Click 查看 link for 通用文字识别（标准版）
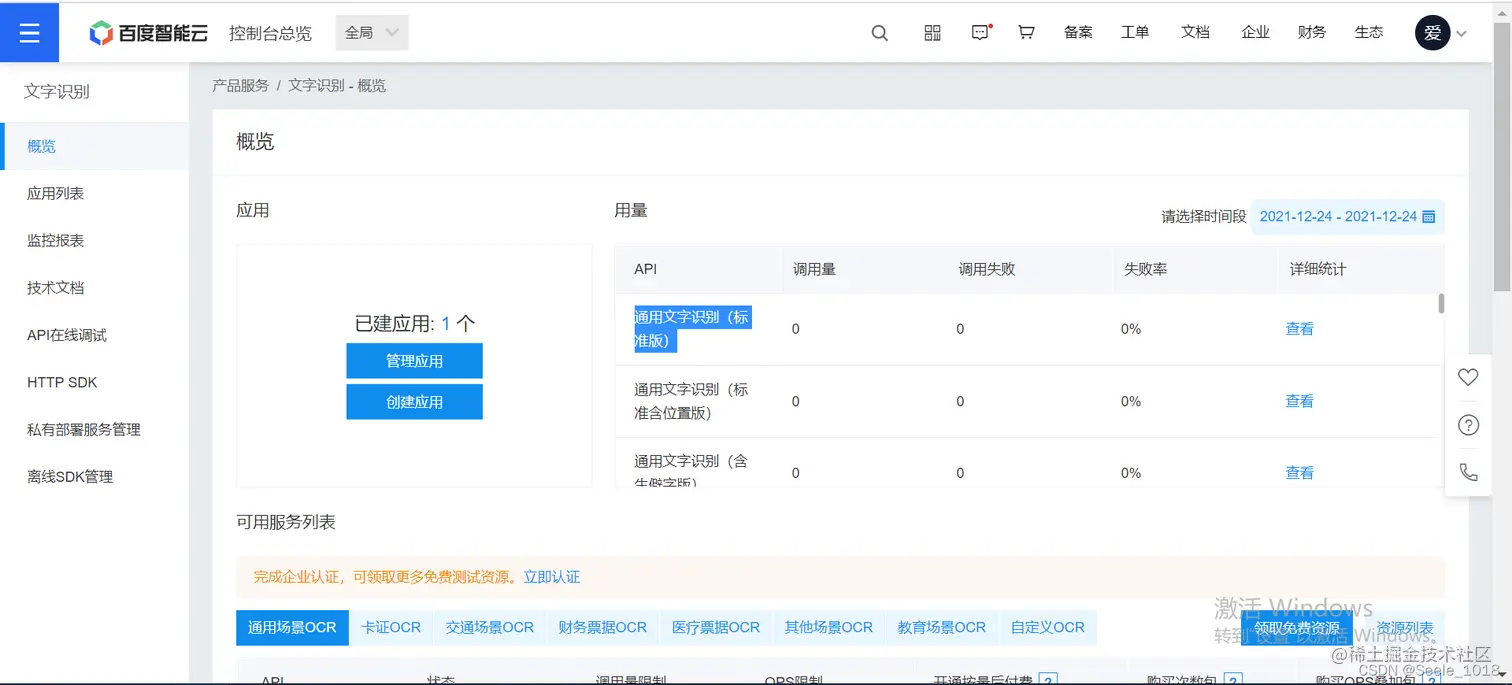Screen dimensions: 1512x685 click(1299, 328)
